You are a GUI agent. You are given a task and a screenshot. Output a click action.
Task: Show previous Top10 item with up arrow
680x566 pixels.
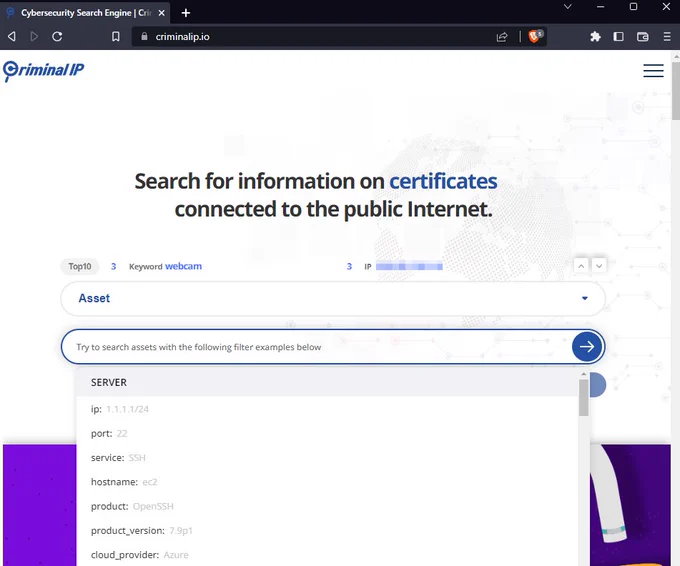point(581,266)
